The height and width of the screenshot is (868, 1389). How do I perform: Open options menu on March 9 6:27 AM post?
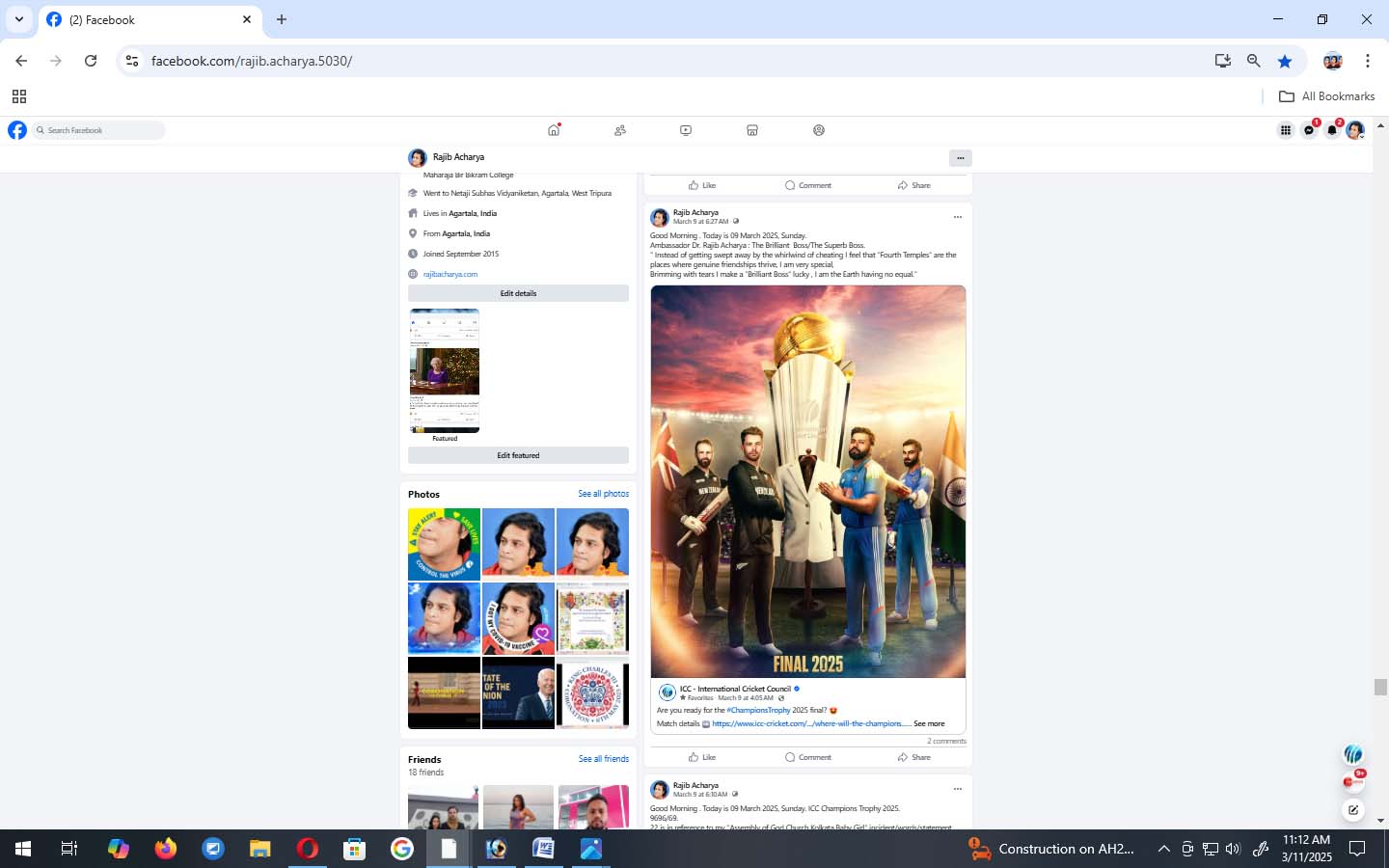tap(958, 217)
